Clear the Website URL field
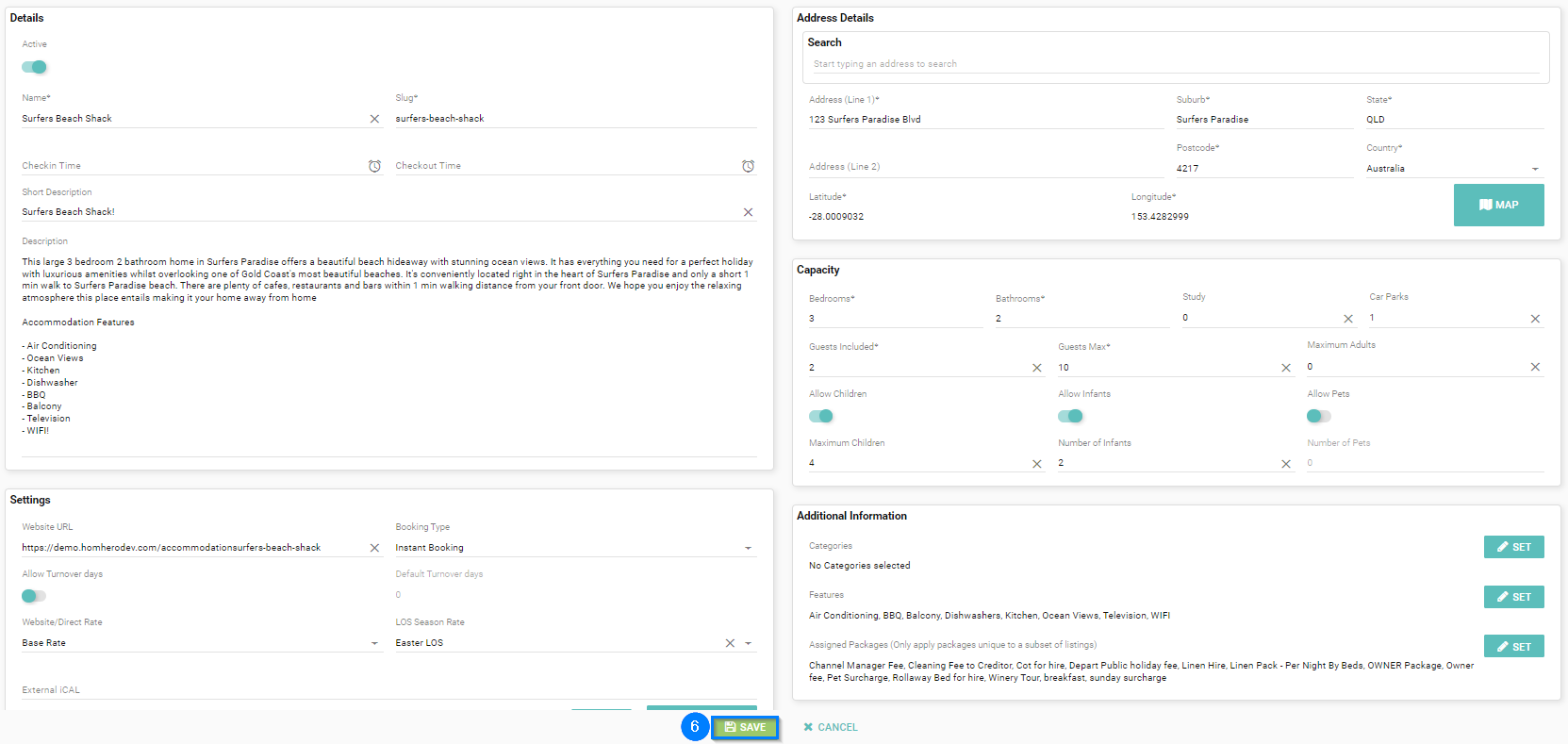Viewport: 1568px width, 744px height. tap(374, 548)
